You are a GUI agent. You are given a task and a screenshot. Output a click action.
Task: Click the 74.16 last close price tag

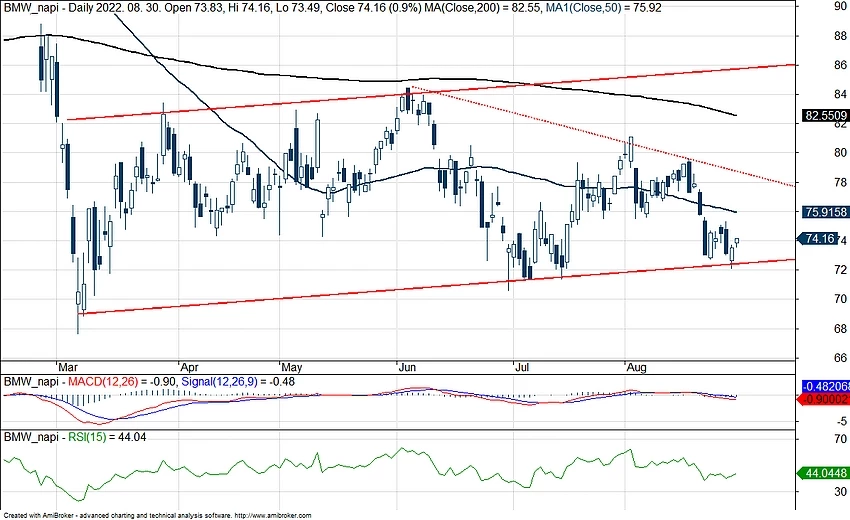[820, 238]
